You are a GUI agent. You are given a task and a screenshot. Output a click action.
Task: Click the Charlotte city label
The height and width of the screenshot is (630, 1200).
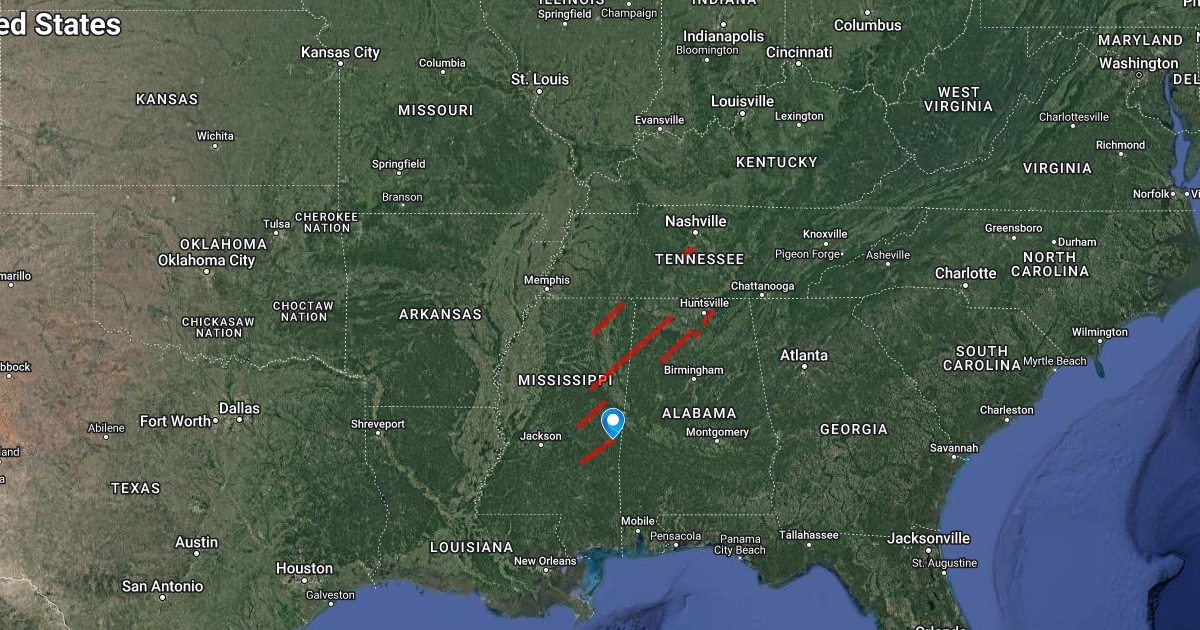(x=966, y=273)
